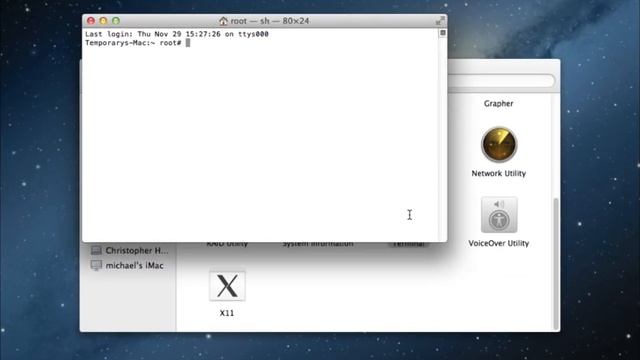
Task: Close the Terminal window with red button
Action: (x=91, y=21)
